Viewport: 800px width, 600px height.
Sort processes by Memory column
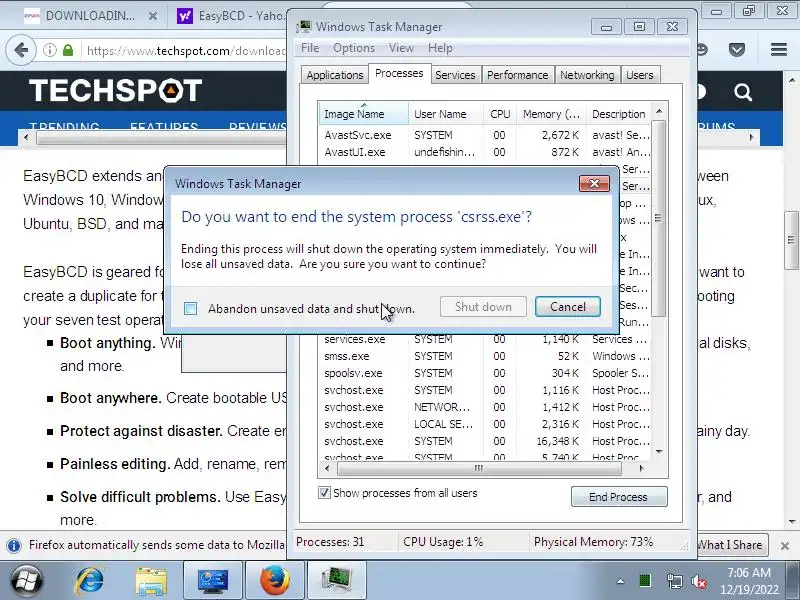click(552, 114)
